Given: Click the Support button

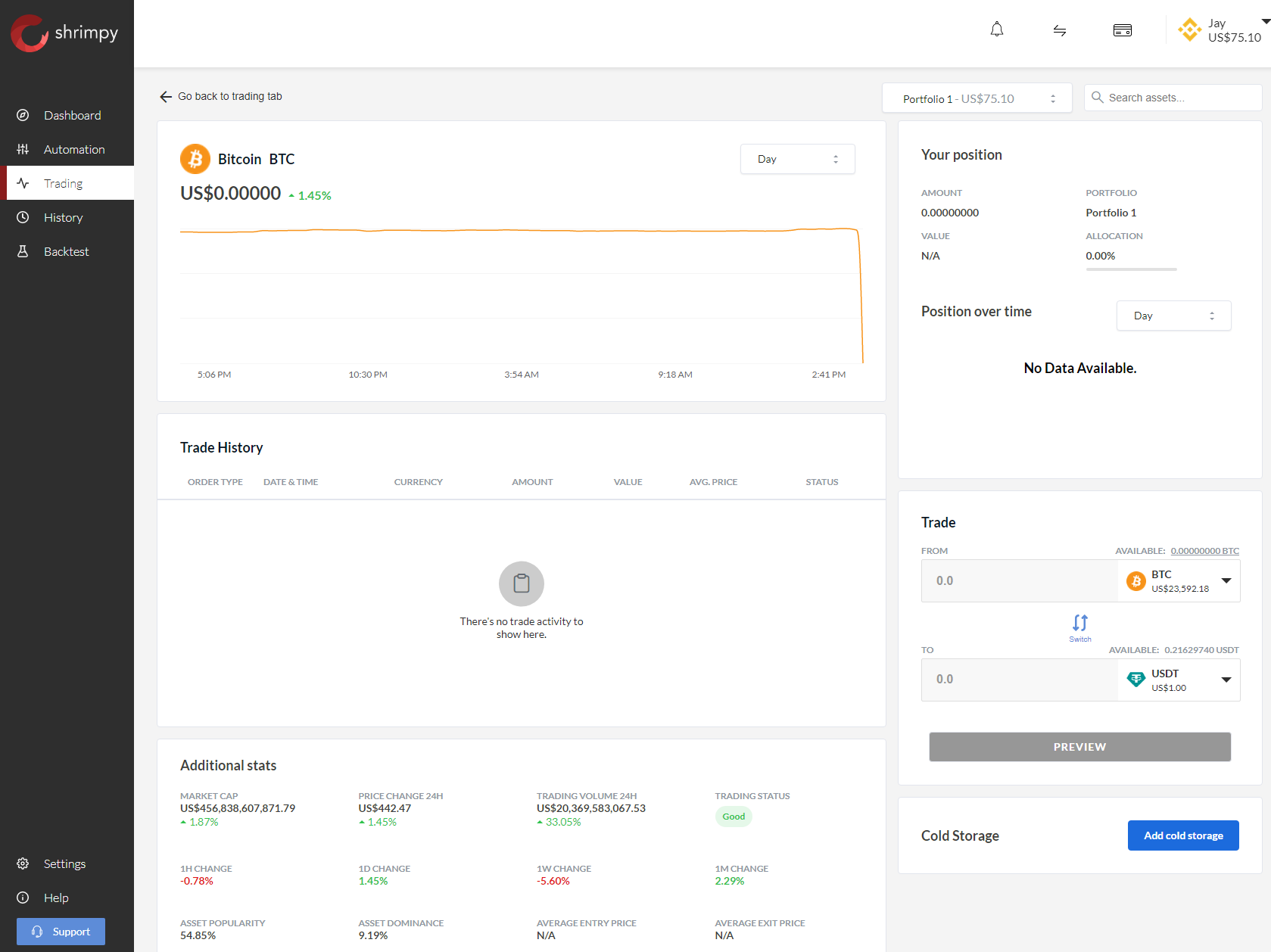Looking at the screenshot, I should [x=61, y=932].
